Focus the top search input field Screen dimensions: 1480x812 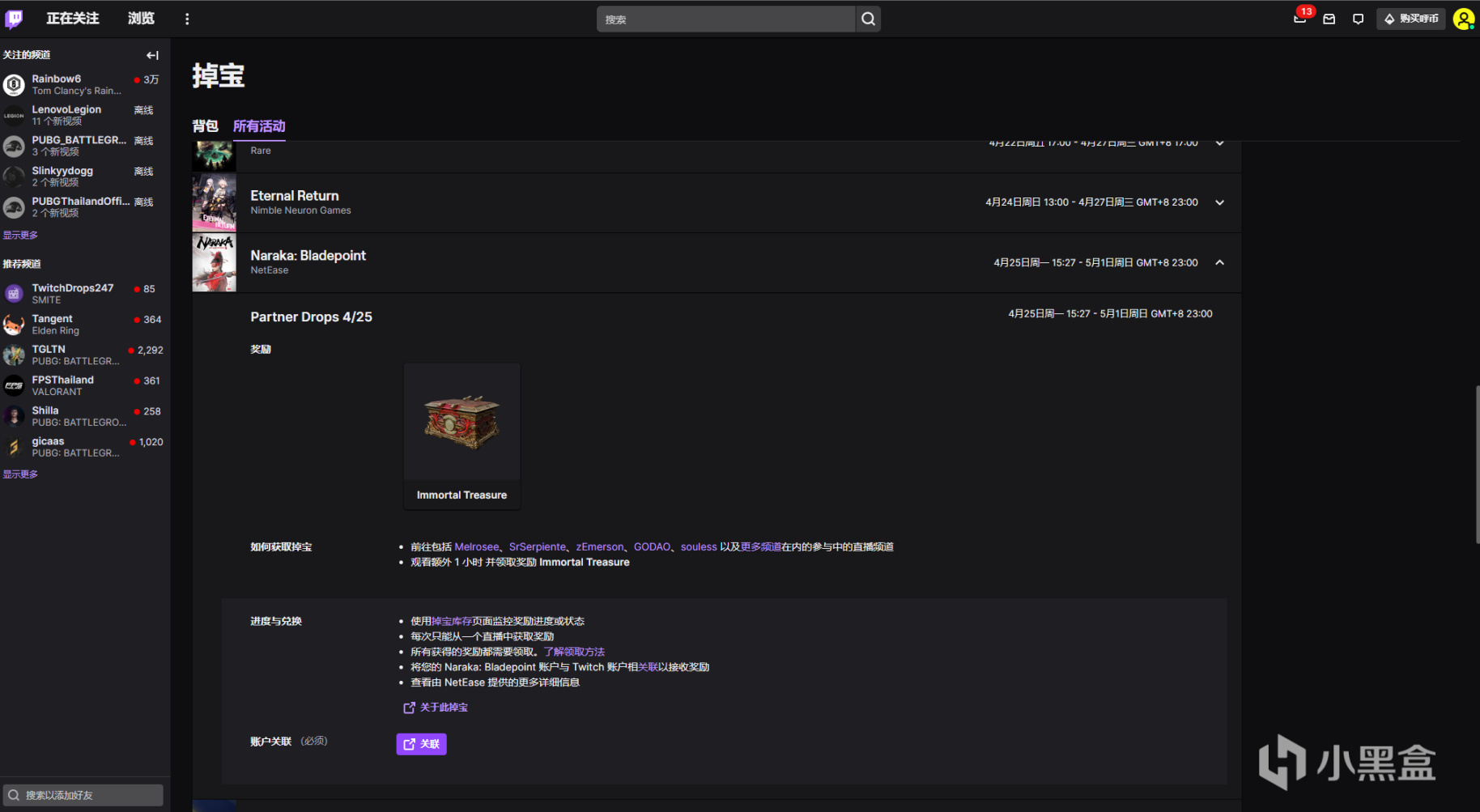(x=726, y=19)
